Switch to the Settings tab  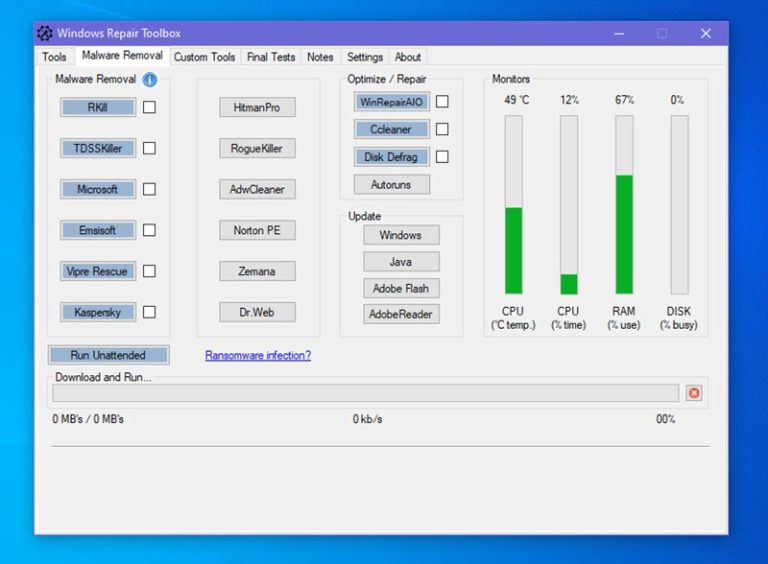(x=365, y=57)
